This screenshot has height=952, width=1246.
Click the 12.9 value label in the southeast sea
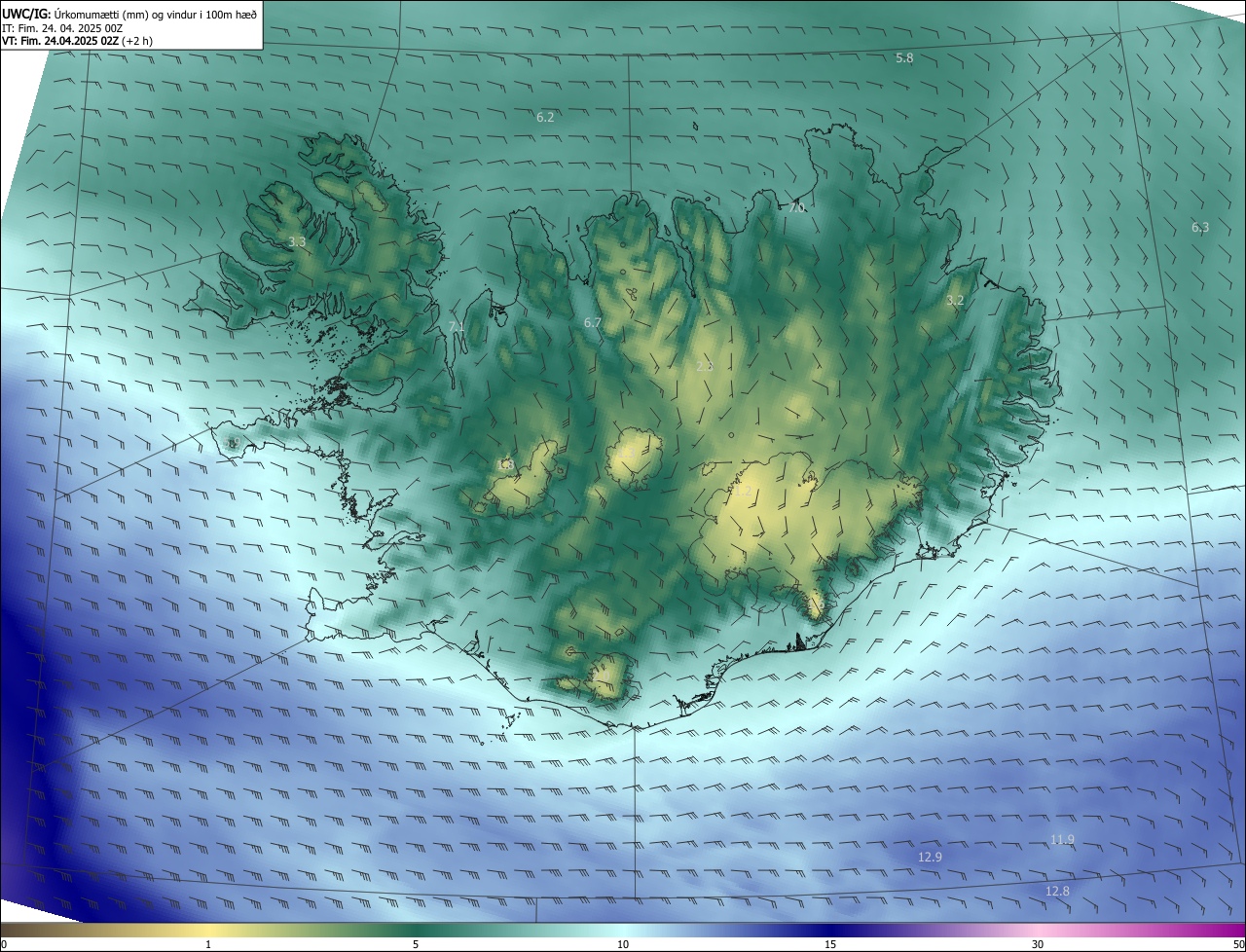pos(930,858)
